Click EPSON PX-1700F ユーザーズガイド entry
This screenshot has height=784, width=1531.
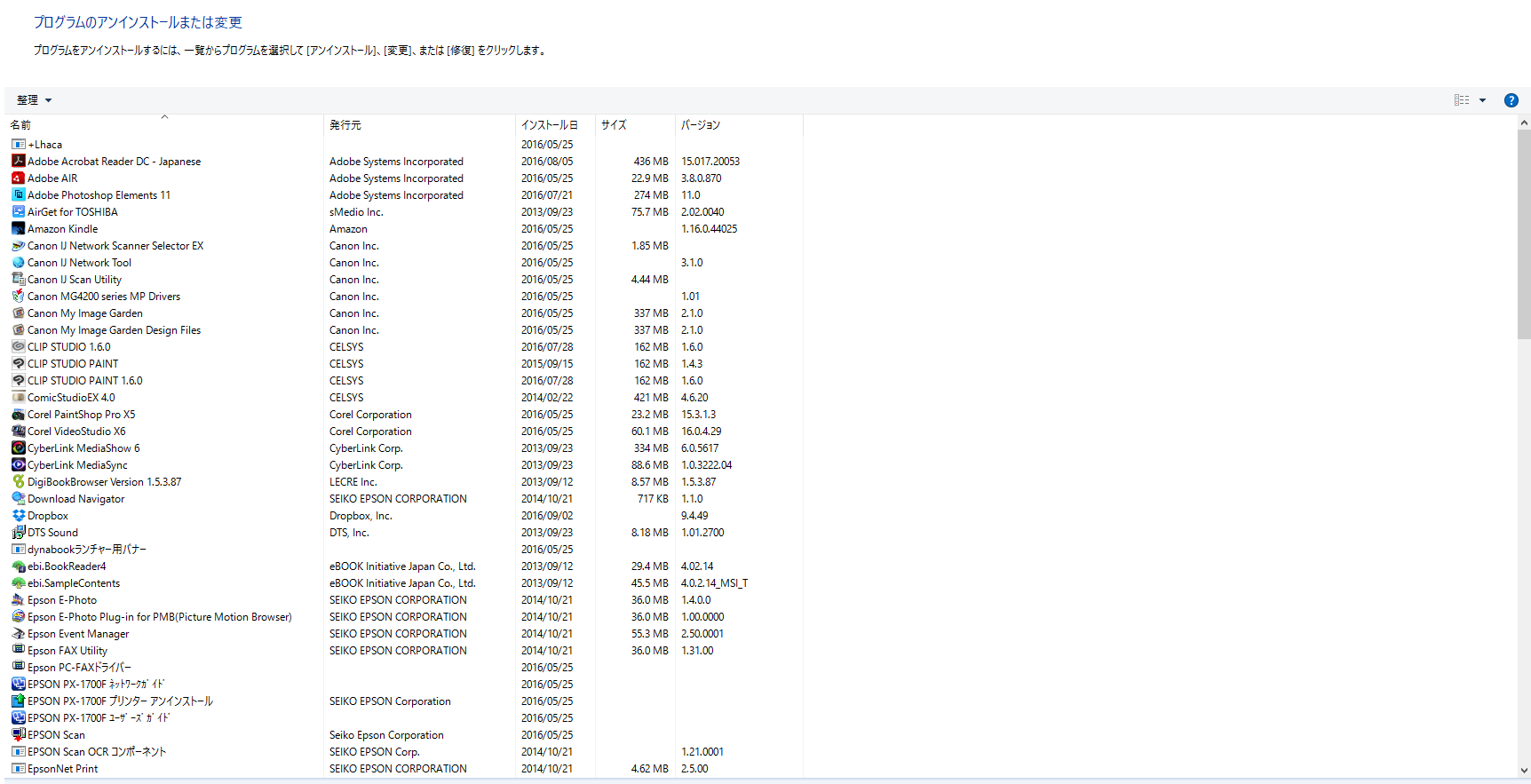pos(99,718)
